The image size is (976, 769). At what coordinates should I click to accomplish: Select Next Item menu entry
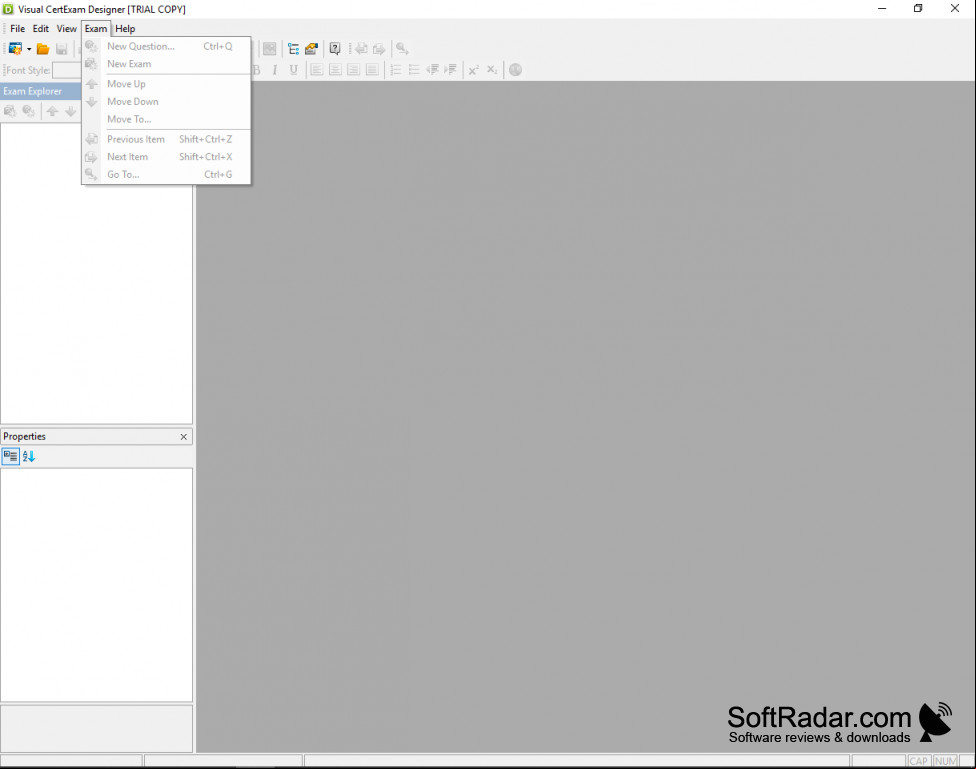[x=166, y=156]
